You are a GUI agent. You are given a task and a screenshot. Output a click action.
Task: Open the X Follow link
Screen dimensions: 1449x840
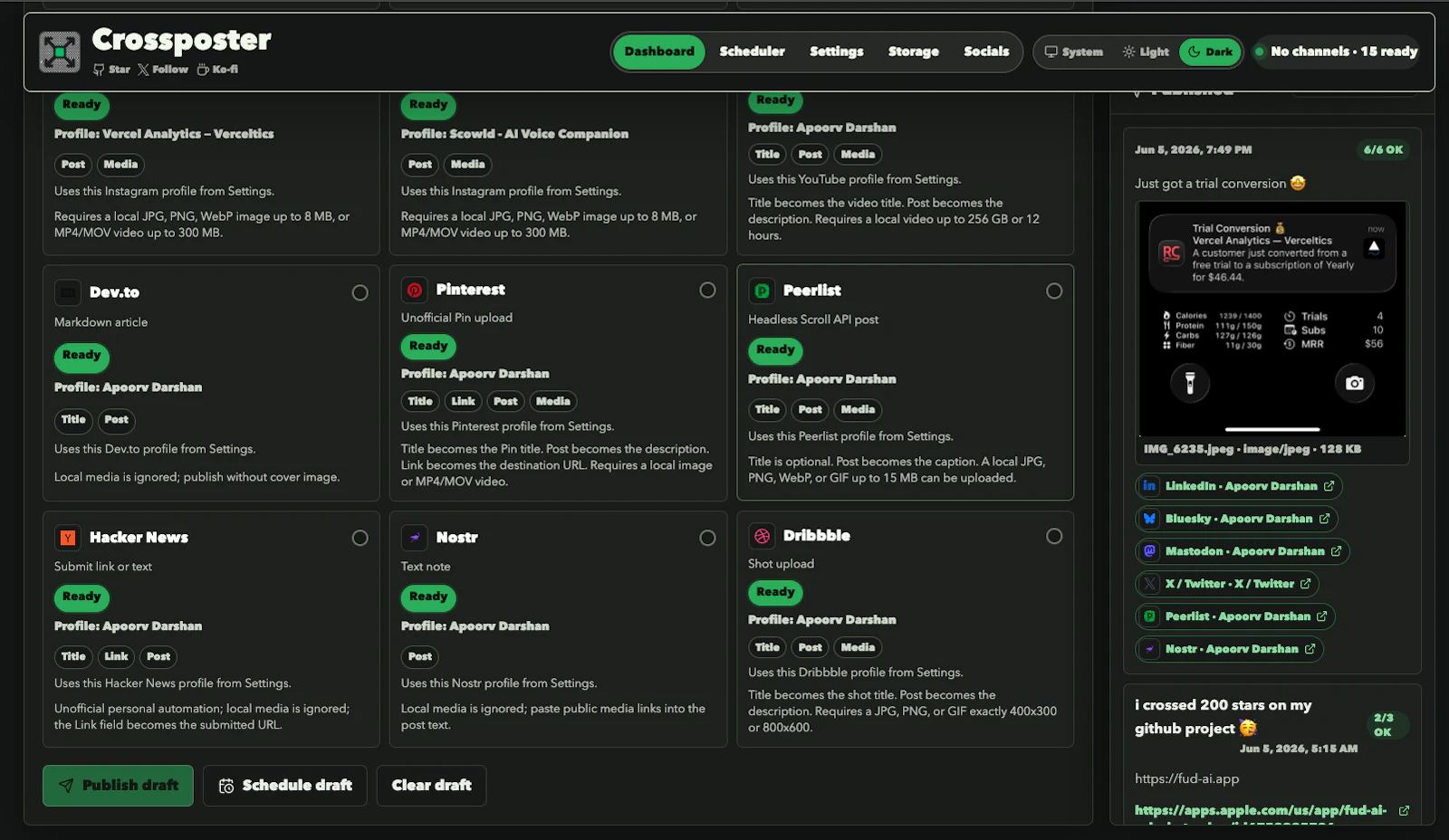[x=163, y=70]
